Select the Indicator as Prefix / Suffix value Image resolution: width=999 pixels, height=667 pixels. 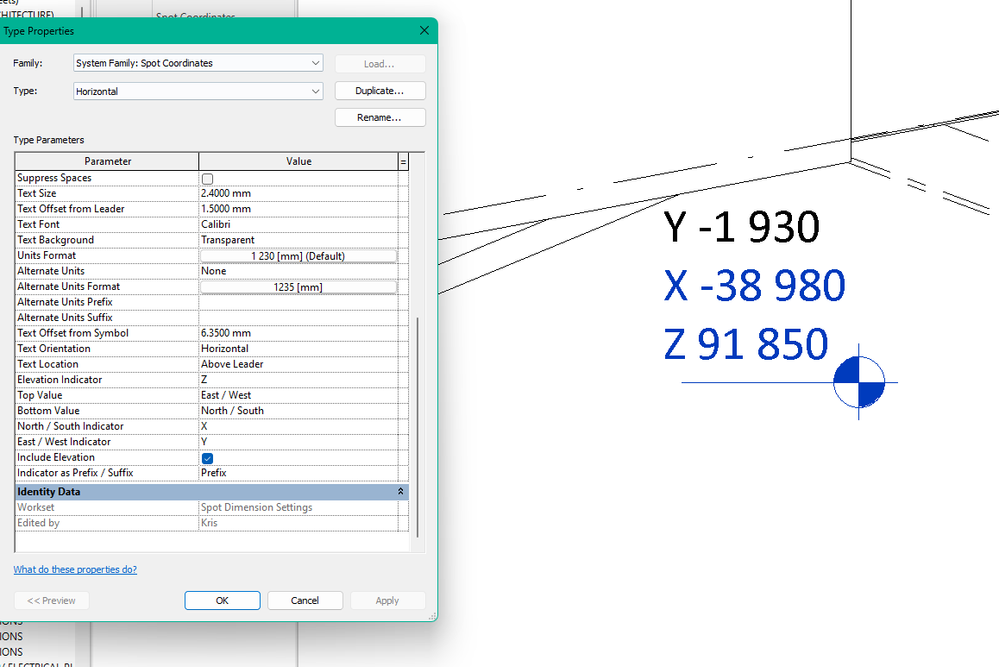(x=298, y=473)
